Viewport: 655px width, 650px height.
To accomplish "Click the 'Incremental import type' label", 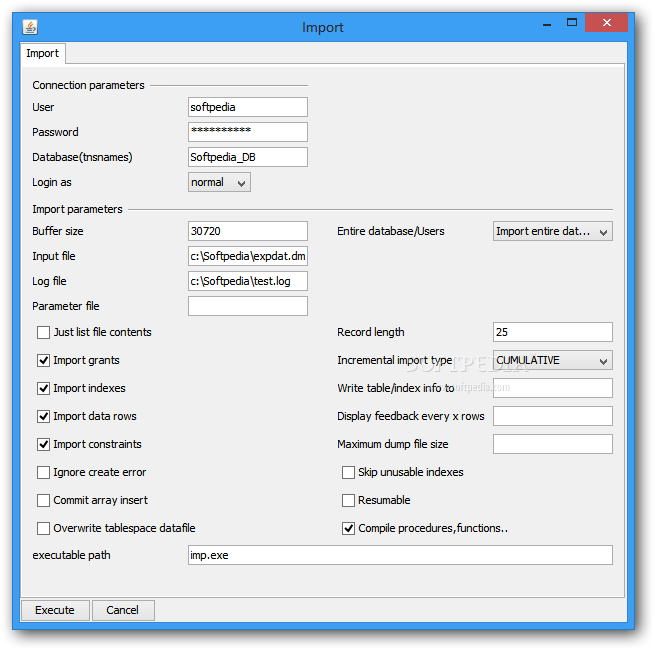I will (x=395, y=360).
